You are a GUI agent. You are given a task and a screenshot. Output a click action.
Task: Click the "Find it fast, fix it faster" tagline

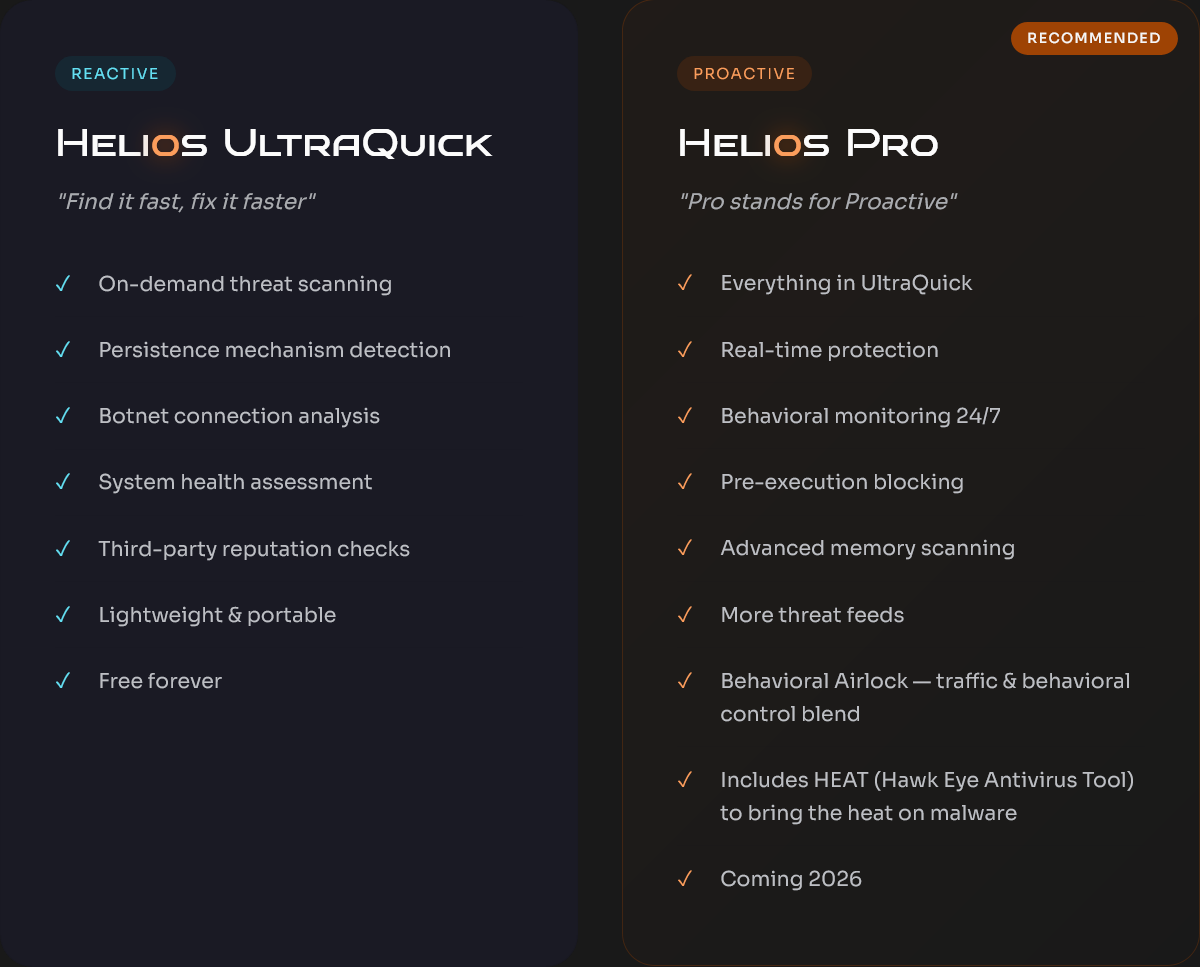coord(186,202)
